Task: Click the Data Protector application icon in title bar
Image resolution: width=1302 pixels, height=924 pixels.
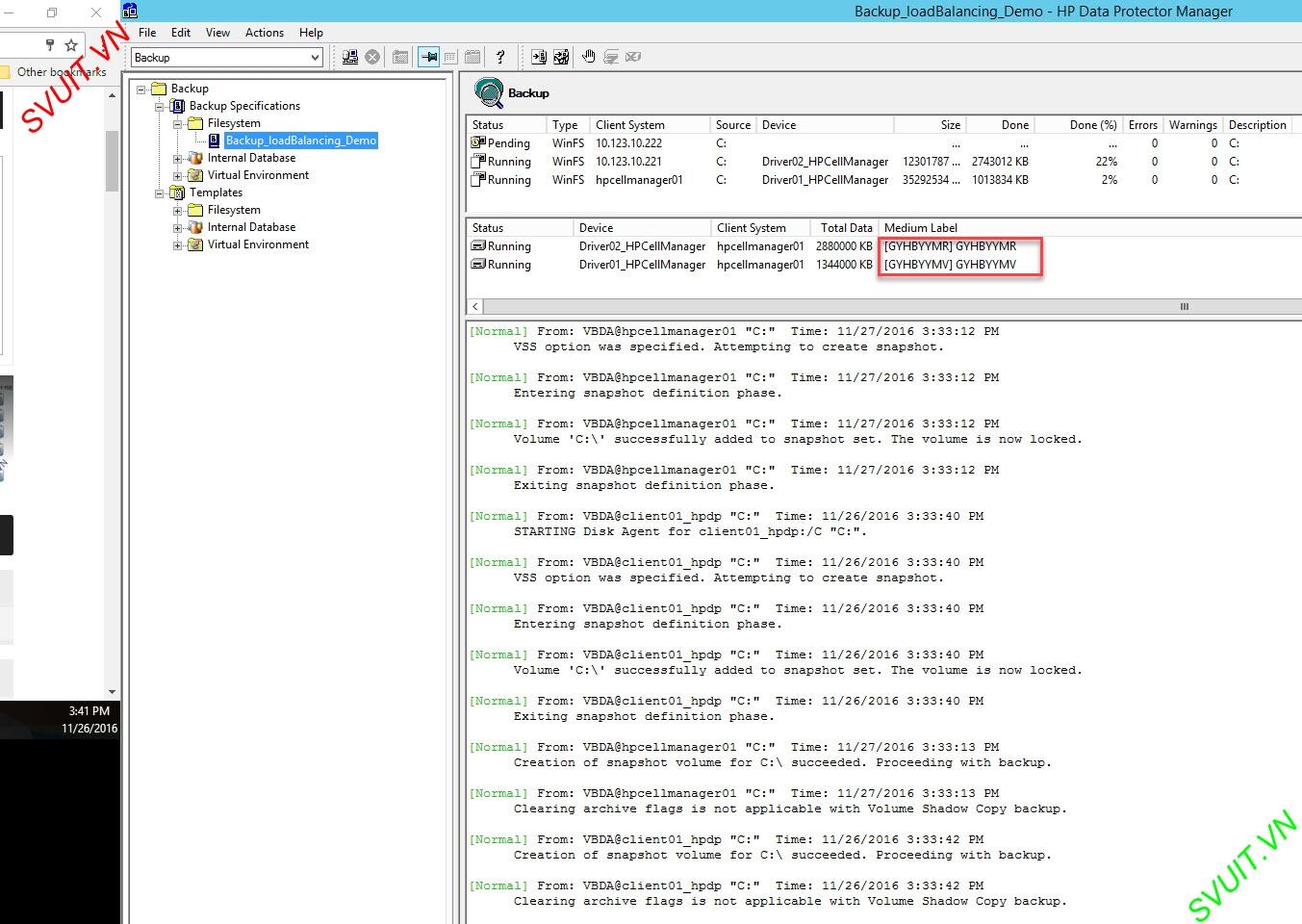Action: 130,11
